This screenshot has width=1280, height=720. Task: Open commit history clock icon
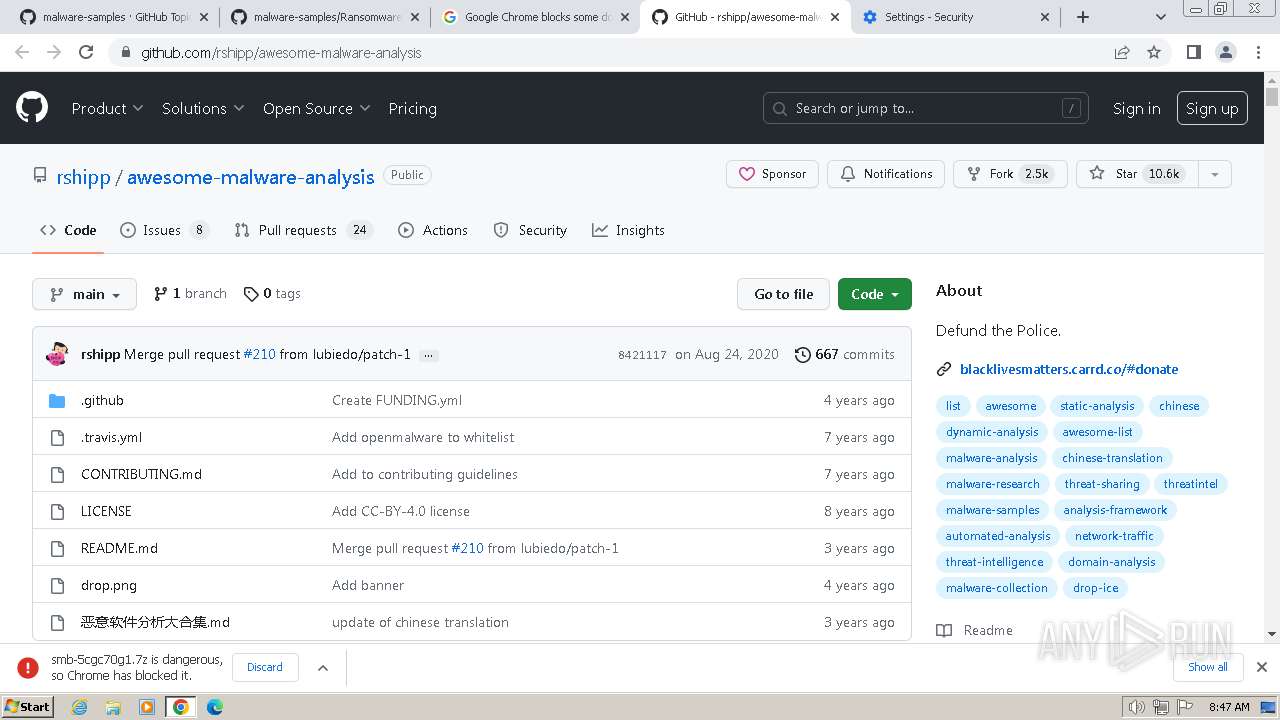802,354
